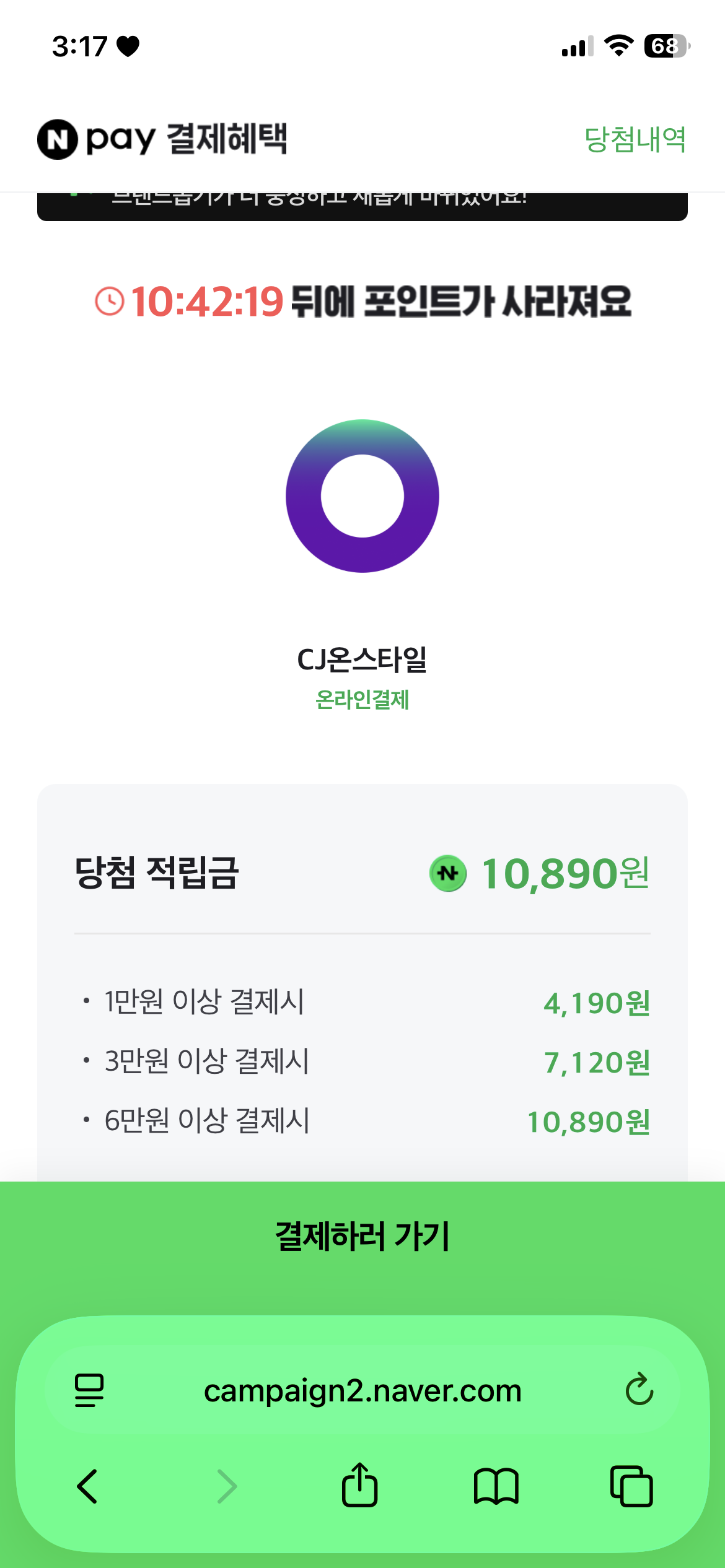Tap the Naver Pay N logo
The height and width of the screenshot is (1568, 725).
(58, 139)
